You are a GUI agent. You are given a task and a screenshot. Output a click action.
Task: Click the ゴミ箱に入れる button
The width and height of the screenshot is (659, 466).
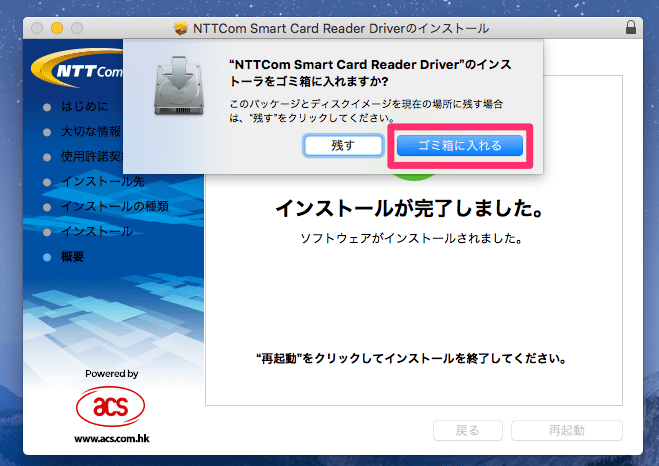(x=460, y=145)
